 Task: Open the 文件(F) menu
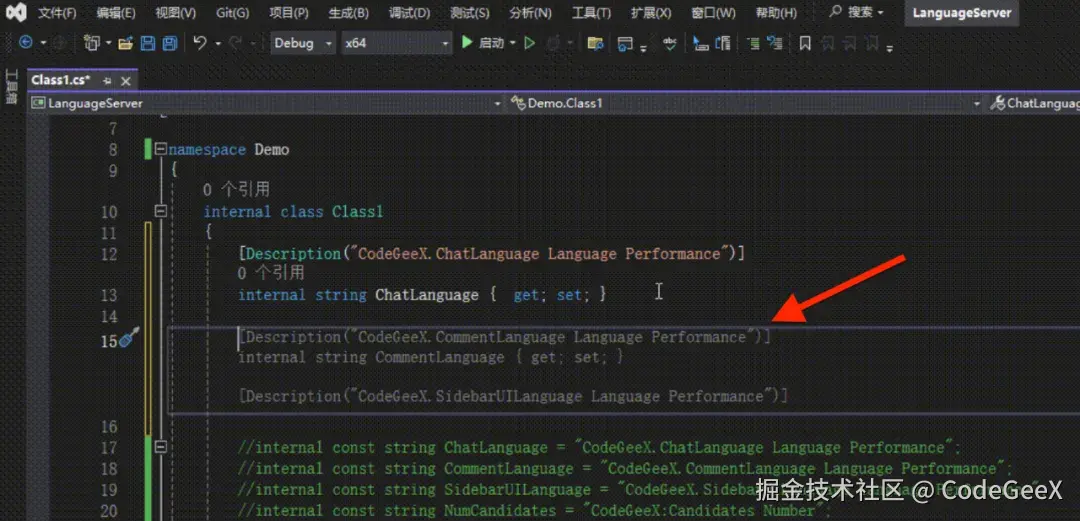57,12
